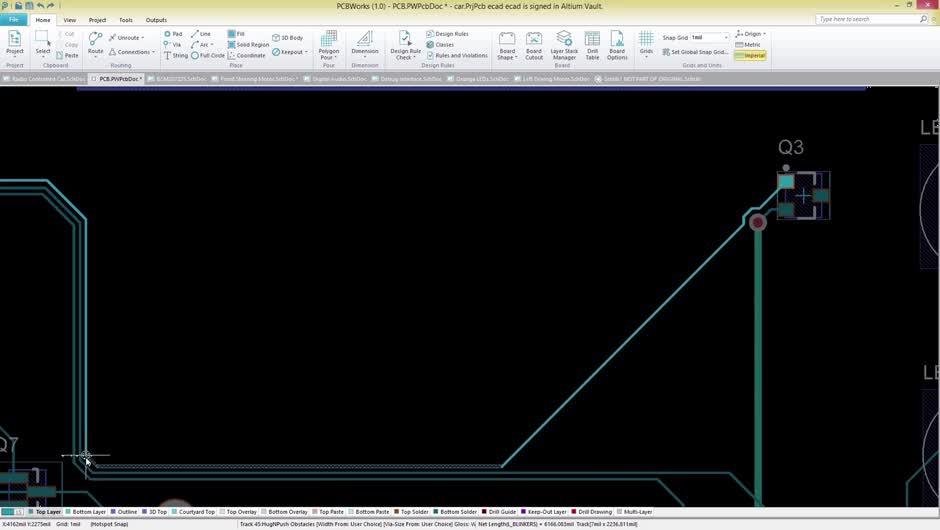Click Set Global Snap Grid

click(x=695, y=52)
